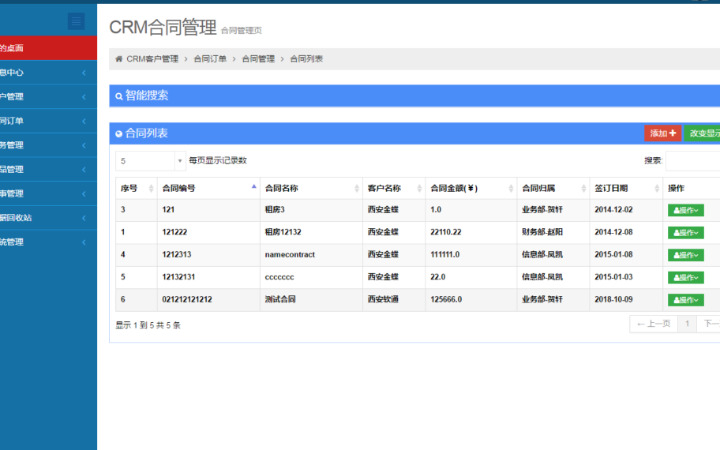Open 操作 dropdown for contract 121222
Viewport: 720px width, 450px height.
[686, 233]
